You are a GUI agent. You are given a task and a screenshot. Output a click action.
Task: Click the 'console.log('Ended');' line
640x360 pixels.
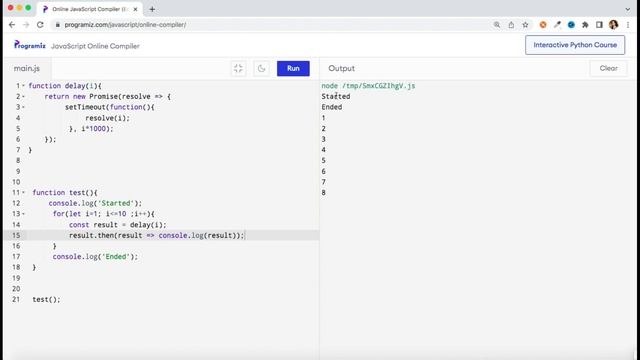click(95, 256)
